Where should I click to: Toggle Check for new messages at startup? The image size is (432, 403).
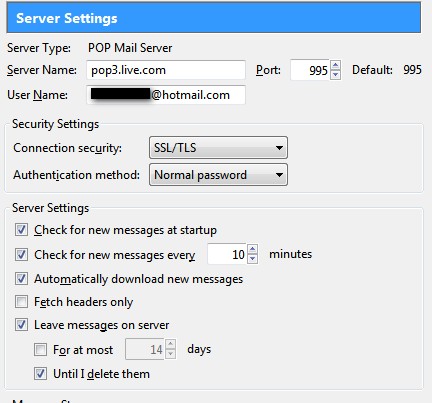point(21,230)
